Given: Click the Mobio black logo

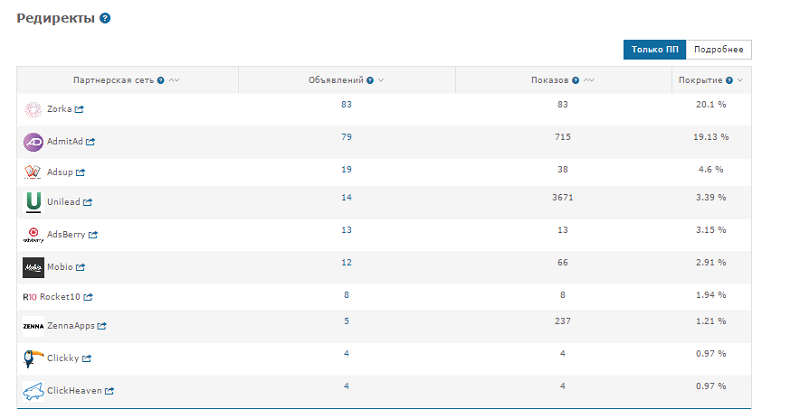Looking at the screenshot, I should pyautogui.click(x=33, y=267).
